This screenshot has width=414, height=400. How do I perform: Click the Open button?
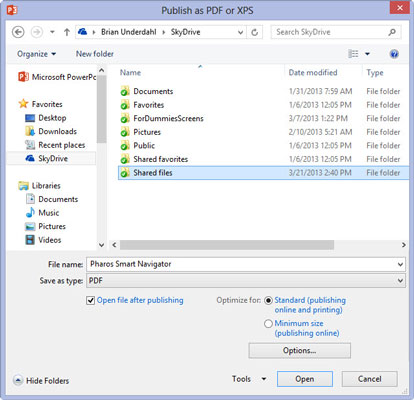(305, 379)
